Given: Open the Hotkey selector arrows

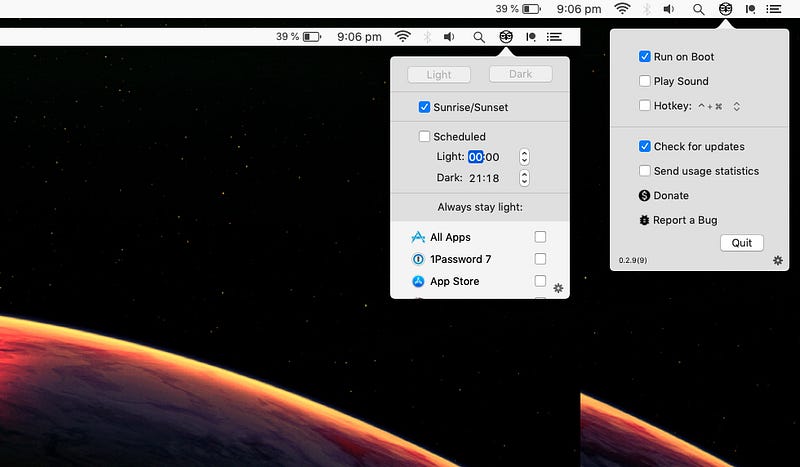Looking at the screenshot, I should tap(736, 106).
